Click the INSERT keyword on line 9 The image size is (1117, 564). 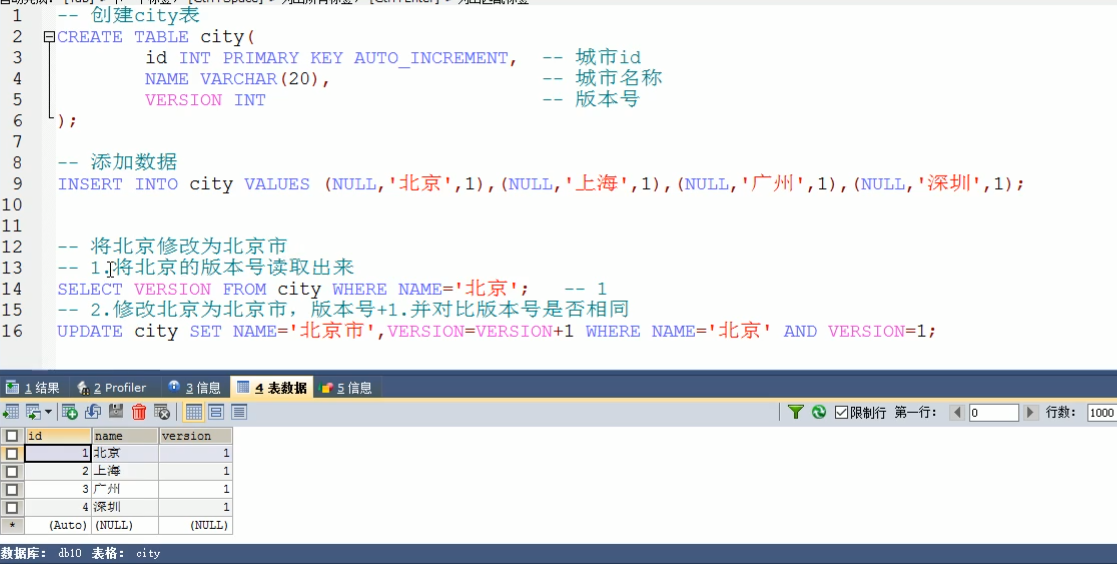tap(90, 184)
